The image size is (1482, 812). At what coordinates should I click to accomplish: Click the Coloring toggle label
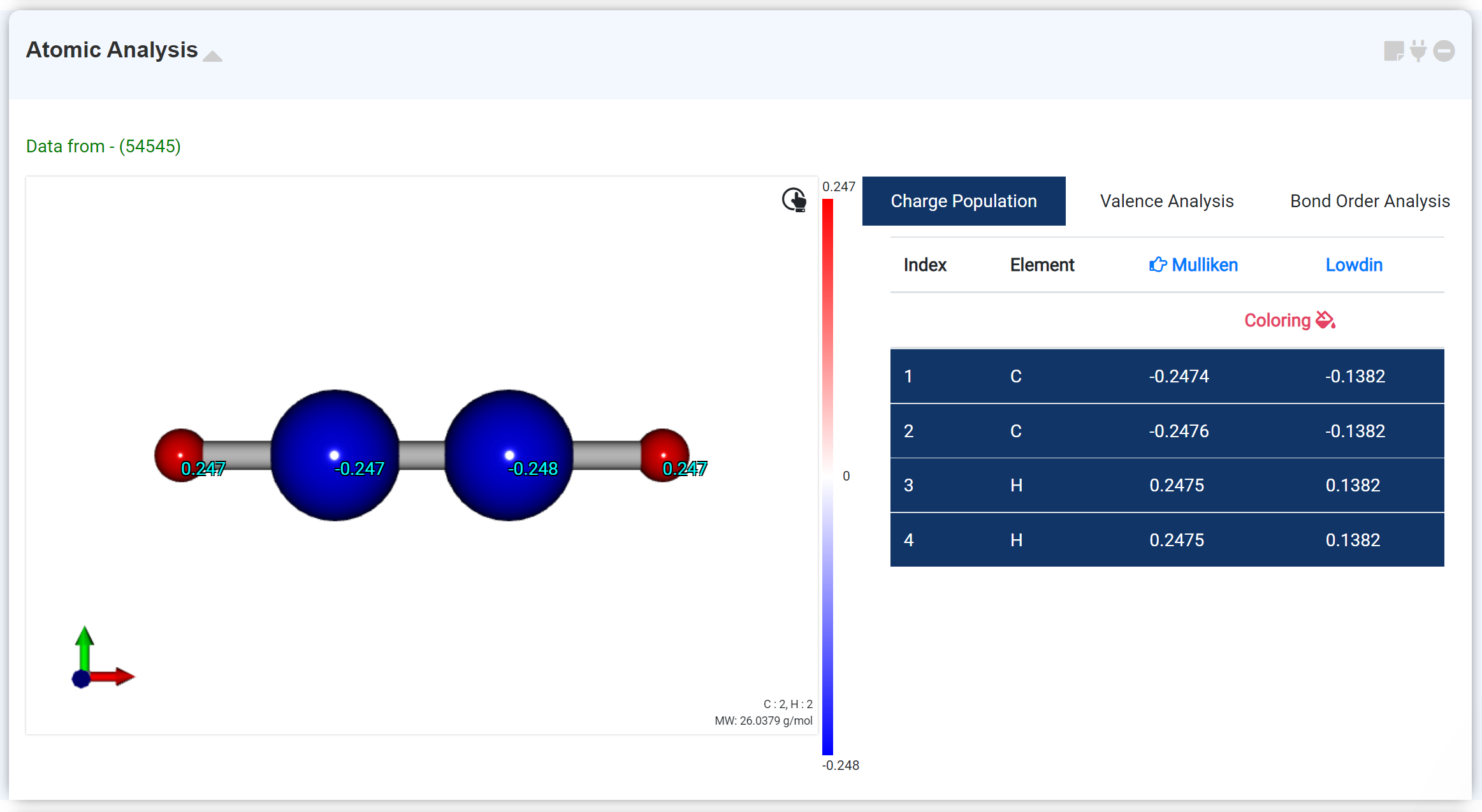pyautogui.click(x=1277, y=320)
